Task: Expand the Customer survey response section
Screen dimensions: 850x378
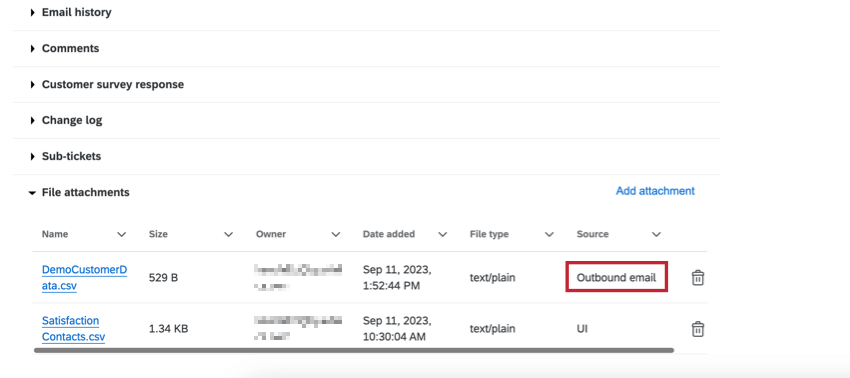Action: coord(107,85)
